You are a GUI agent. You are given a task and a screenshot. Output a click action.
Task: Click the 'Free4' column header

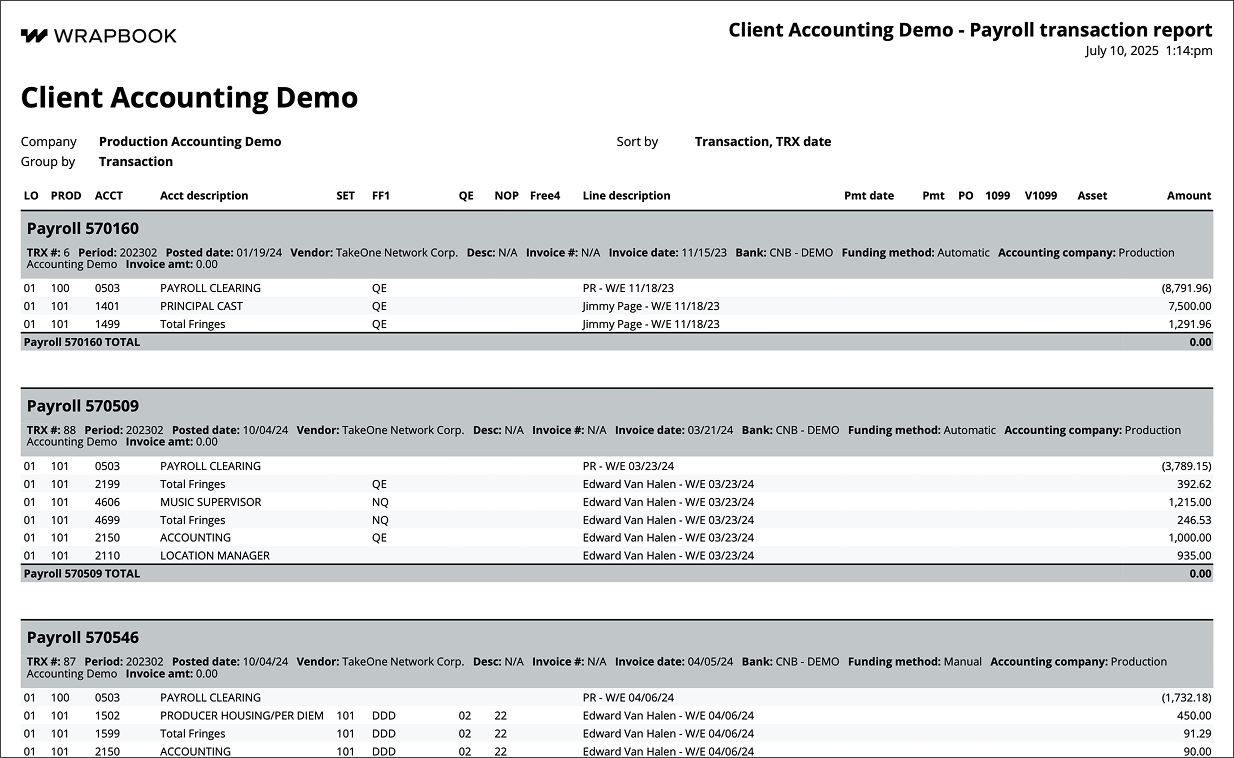(x=545, y=196)
